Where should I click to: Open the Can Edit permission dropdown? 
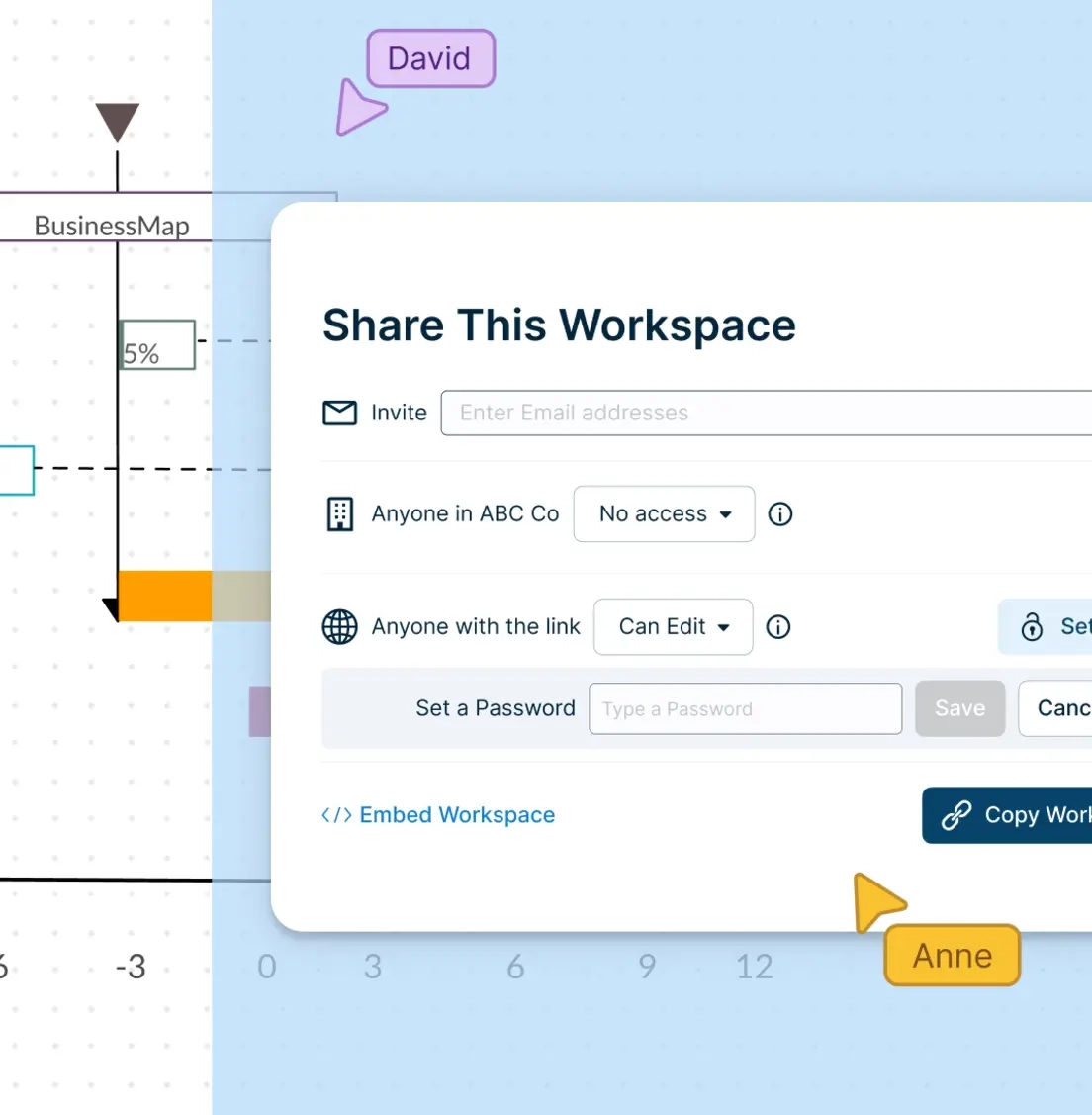[673, 626]
